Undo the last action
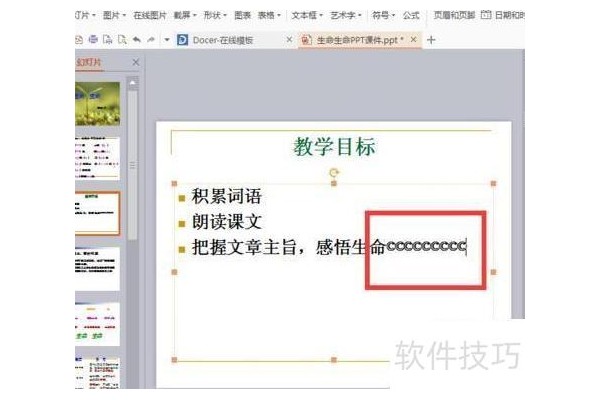This screenshot has height=400, width=600. [x=137, y=39]
